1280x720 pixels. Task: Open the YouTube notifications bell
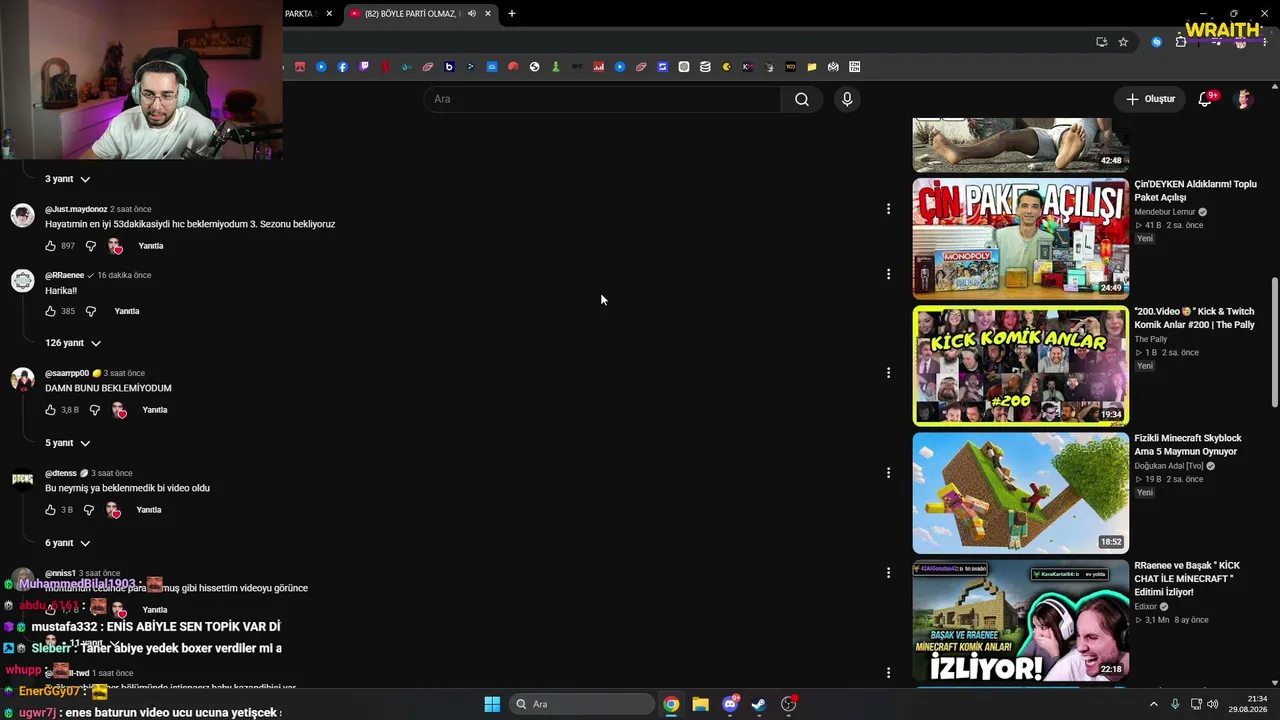pos(1205,99)
